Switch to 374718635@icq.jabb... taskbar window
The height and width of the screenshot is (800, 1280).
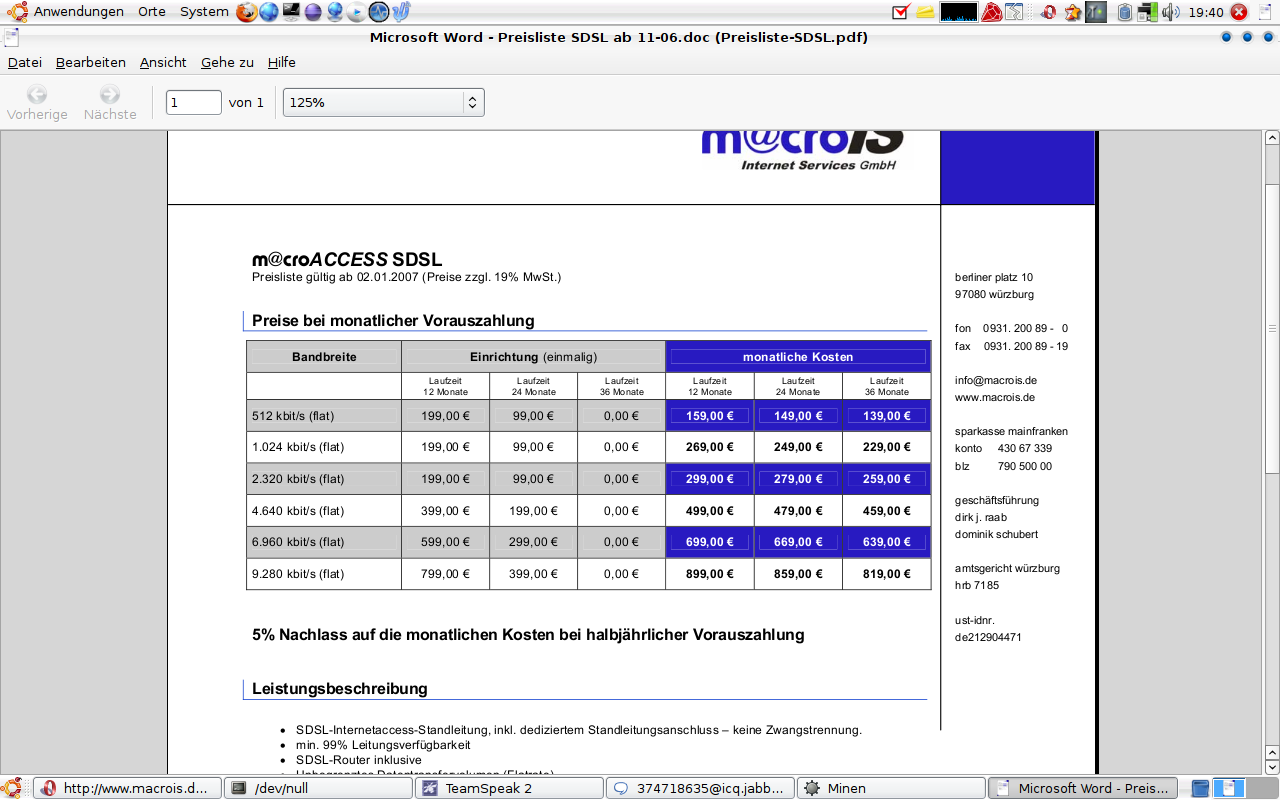(700, 788)
